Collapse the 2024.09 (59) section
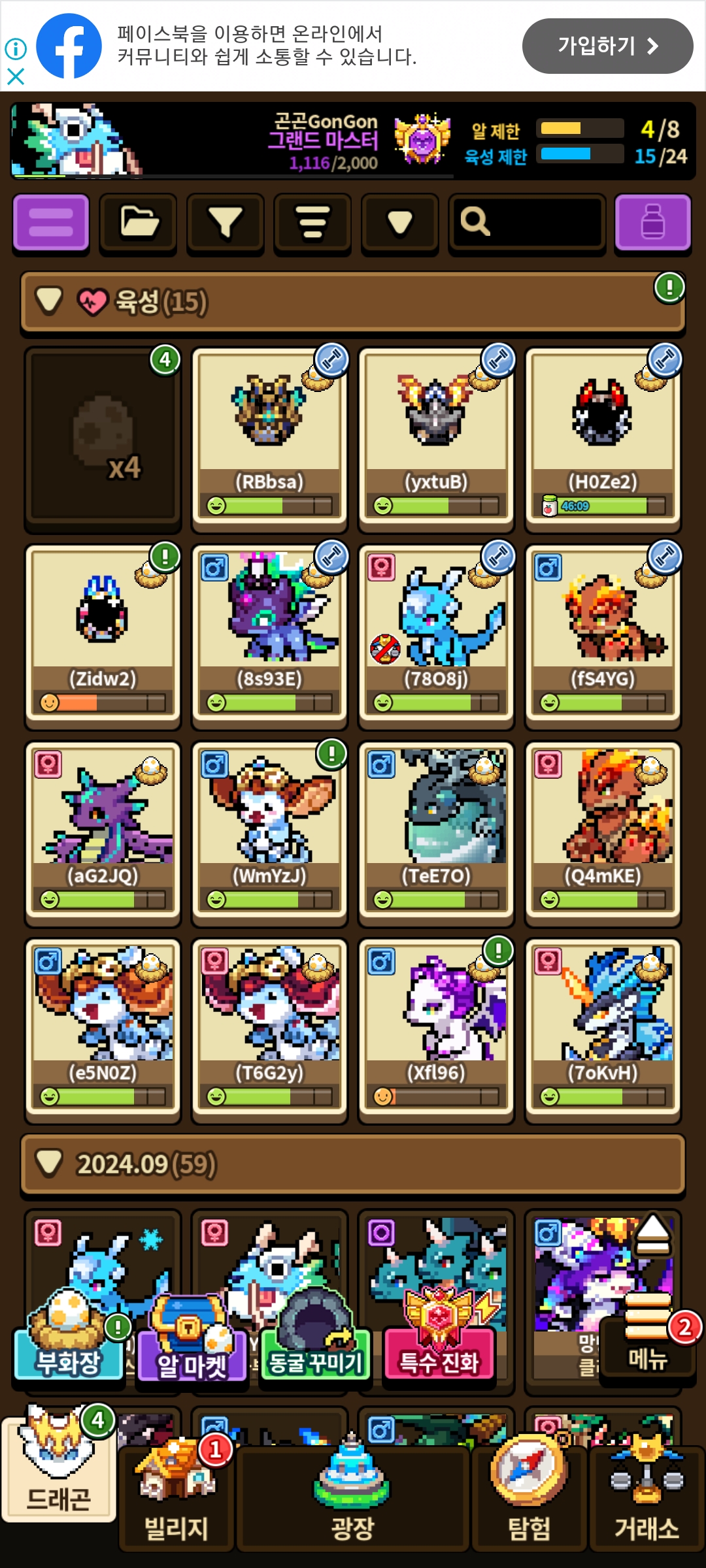 pyautogui.click(x=49, y=1163)
